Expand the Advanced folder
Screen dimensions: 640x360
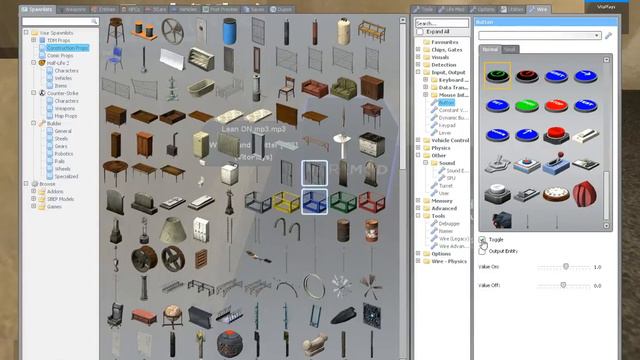pyautogui.click(x=418, y=208)
